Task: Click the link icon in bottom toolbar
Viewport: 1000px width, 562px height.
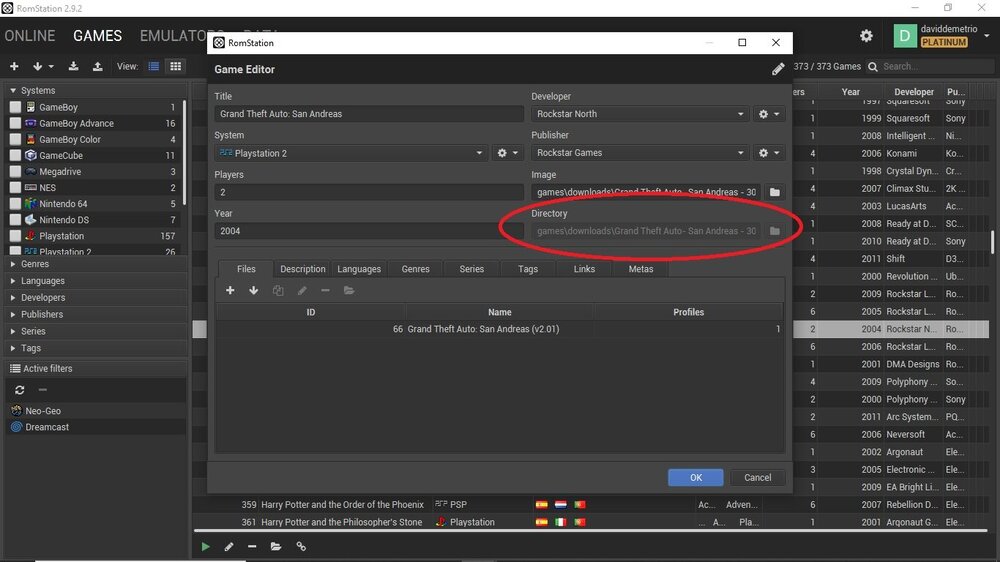Action: [301, 547]
